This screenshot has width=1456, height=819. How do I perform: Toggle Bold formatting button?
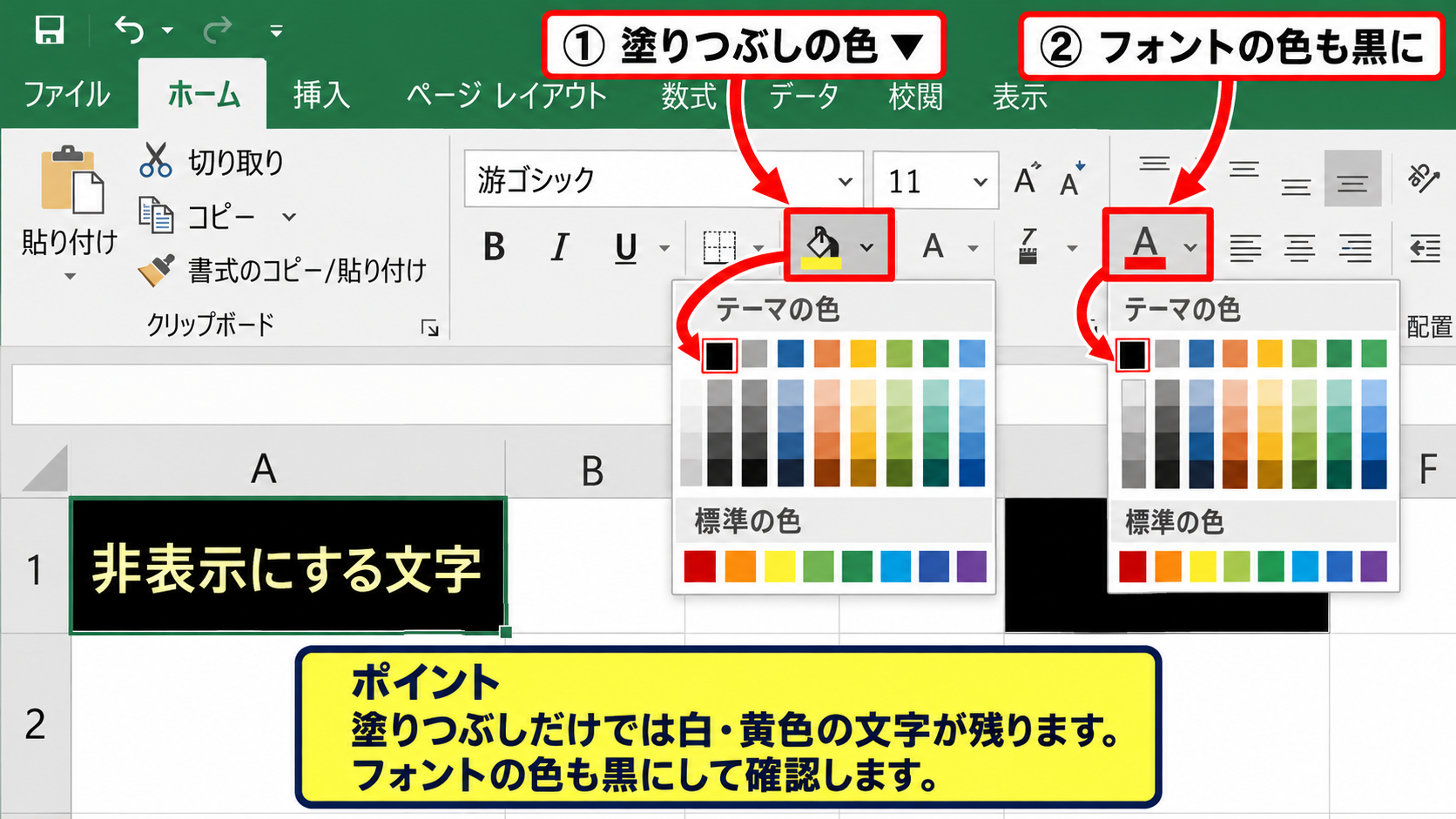[x=494, y=247]
